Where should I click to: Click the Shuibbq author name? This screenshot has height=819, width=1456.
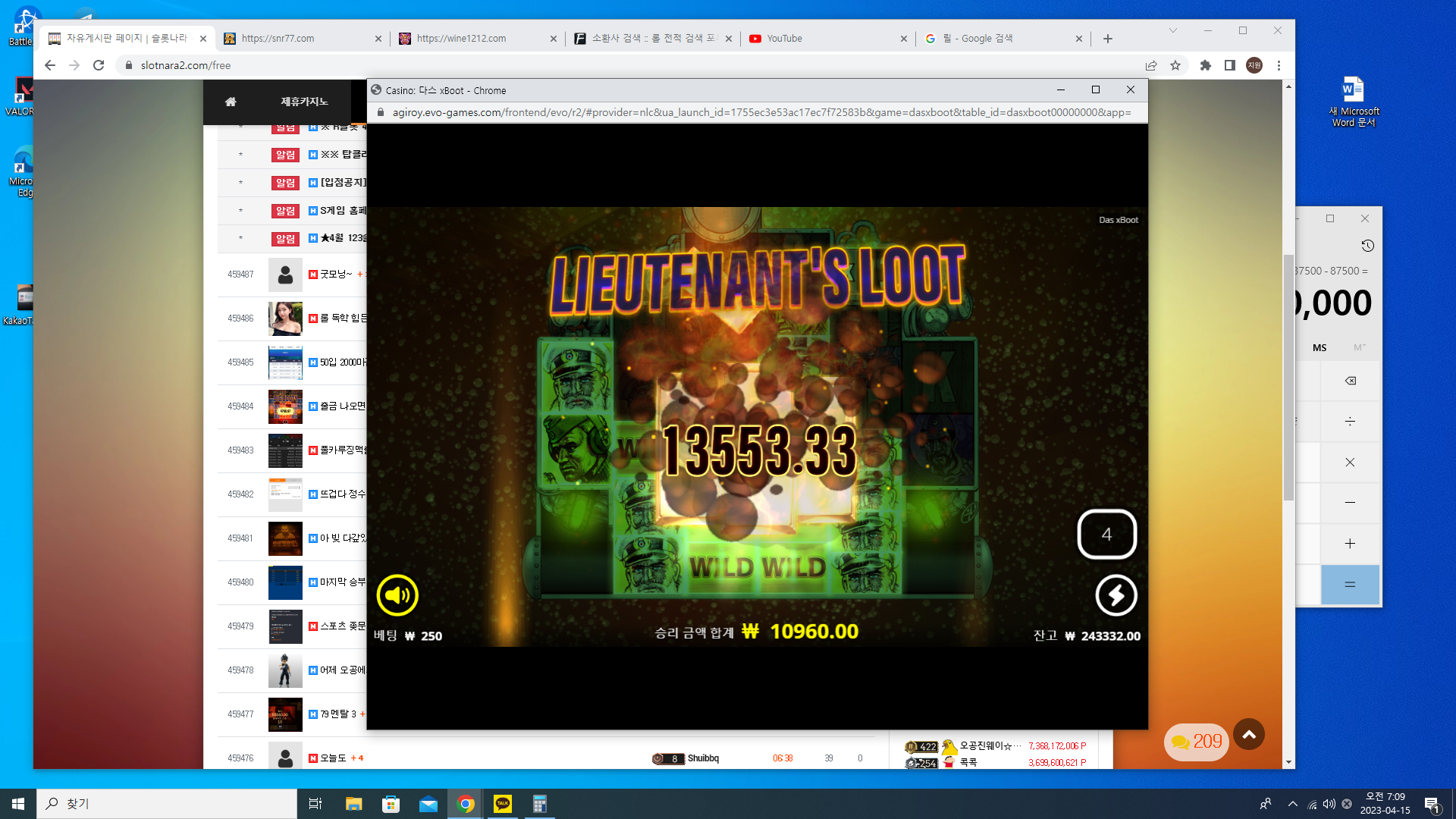[703, 758]
